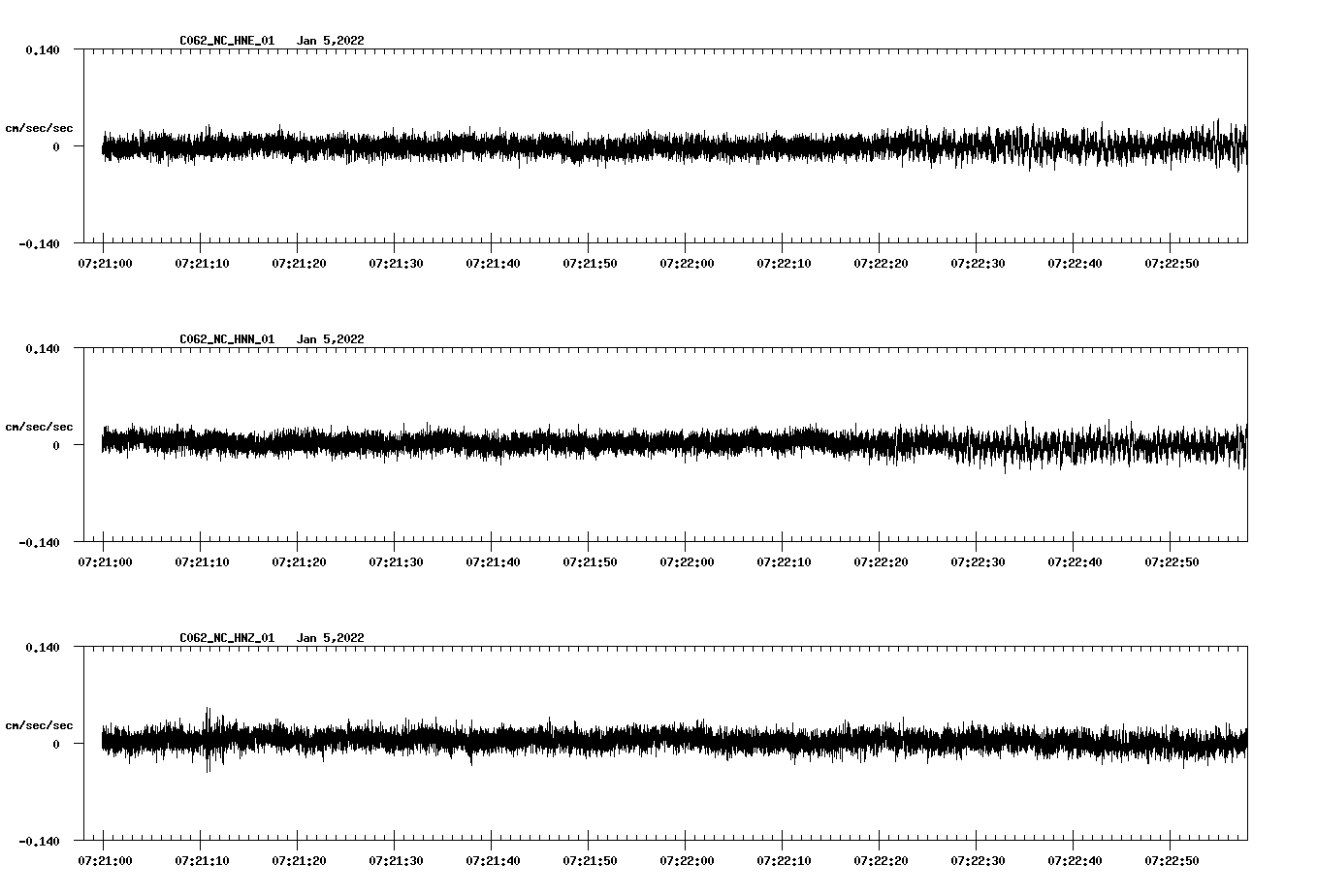The height and width of the screenshot is (896, 1317).
Task: Select 07:21:40 time label on HNE plot
Action: click(x=493, y=263)
